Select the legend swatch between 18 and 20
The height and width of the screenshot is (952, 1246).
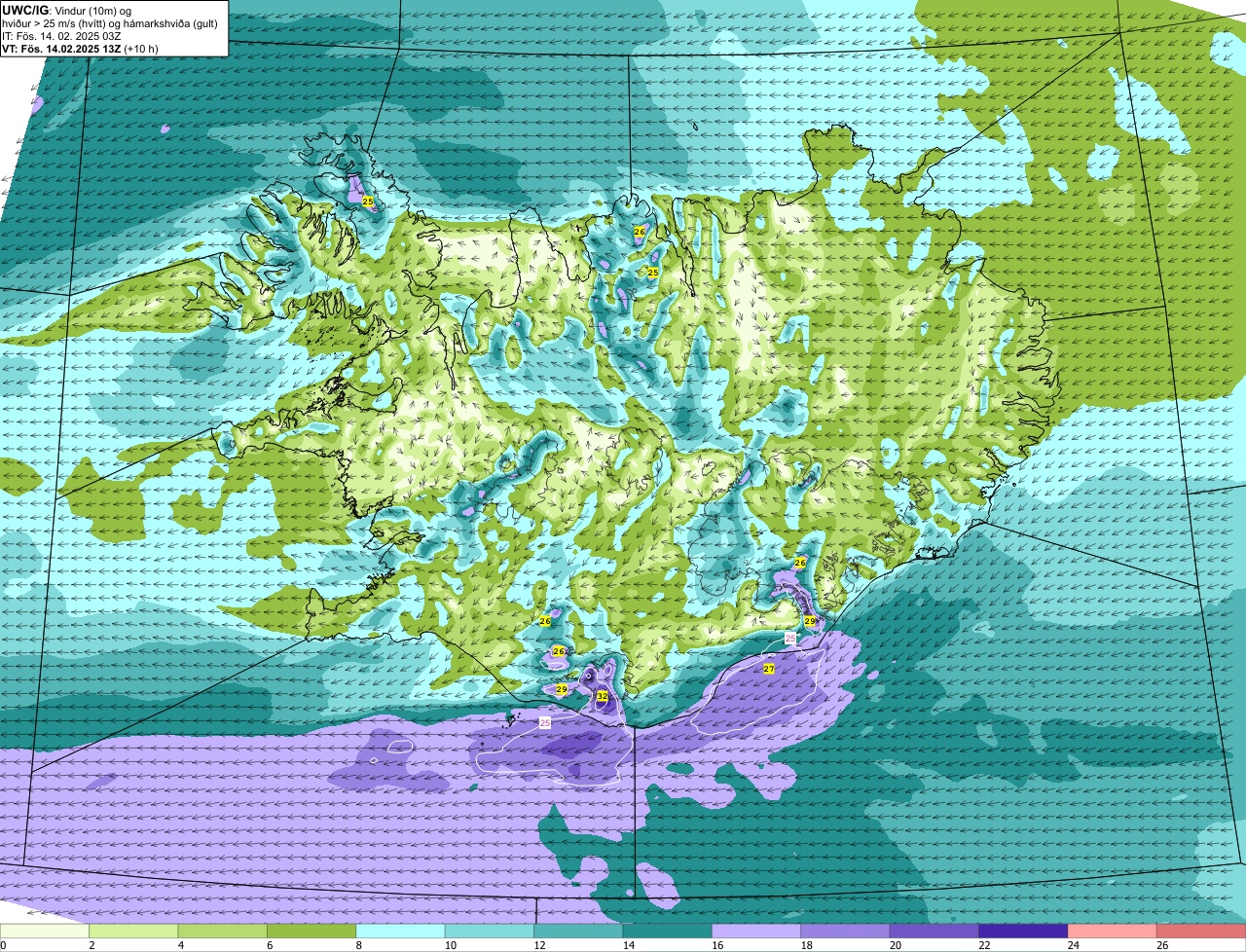(x=846, y=932)
